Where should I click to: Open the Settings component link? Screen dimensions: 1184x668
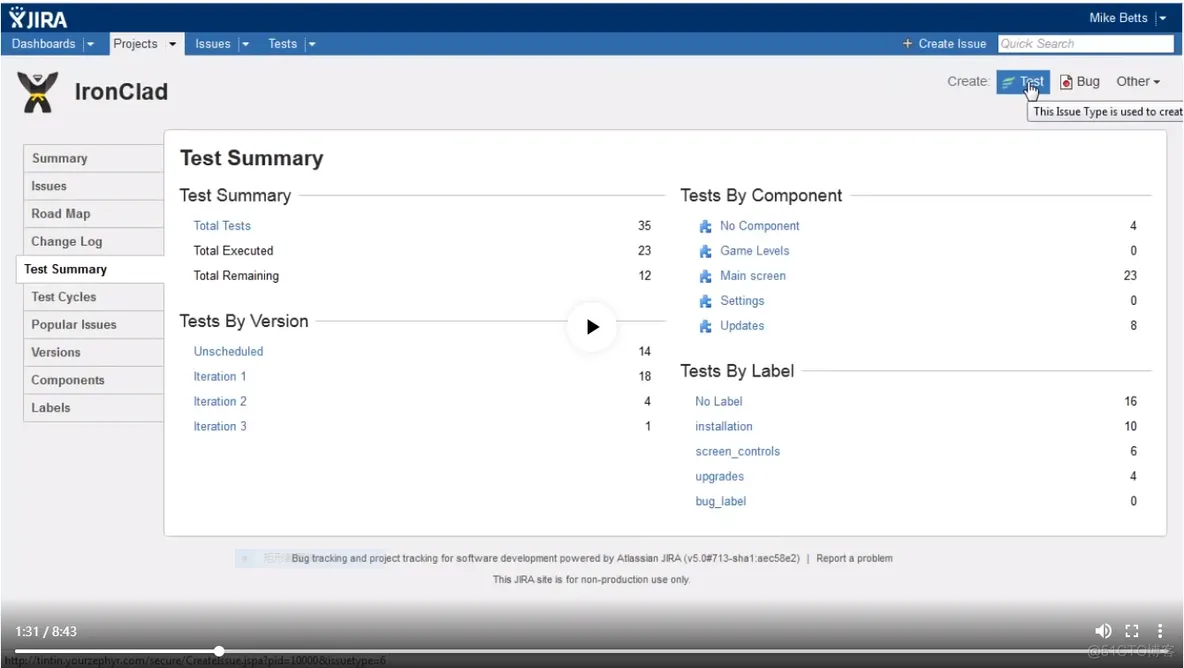click(742, 300)
